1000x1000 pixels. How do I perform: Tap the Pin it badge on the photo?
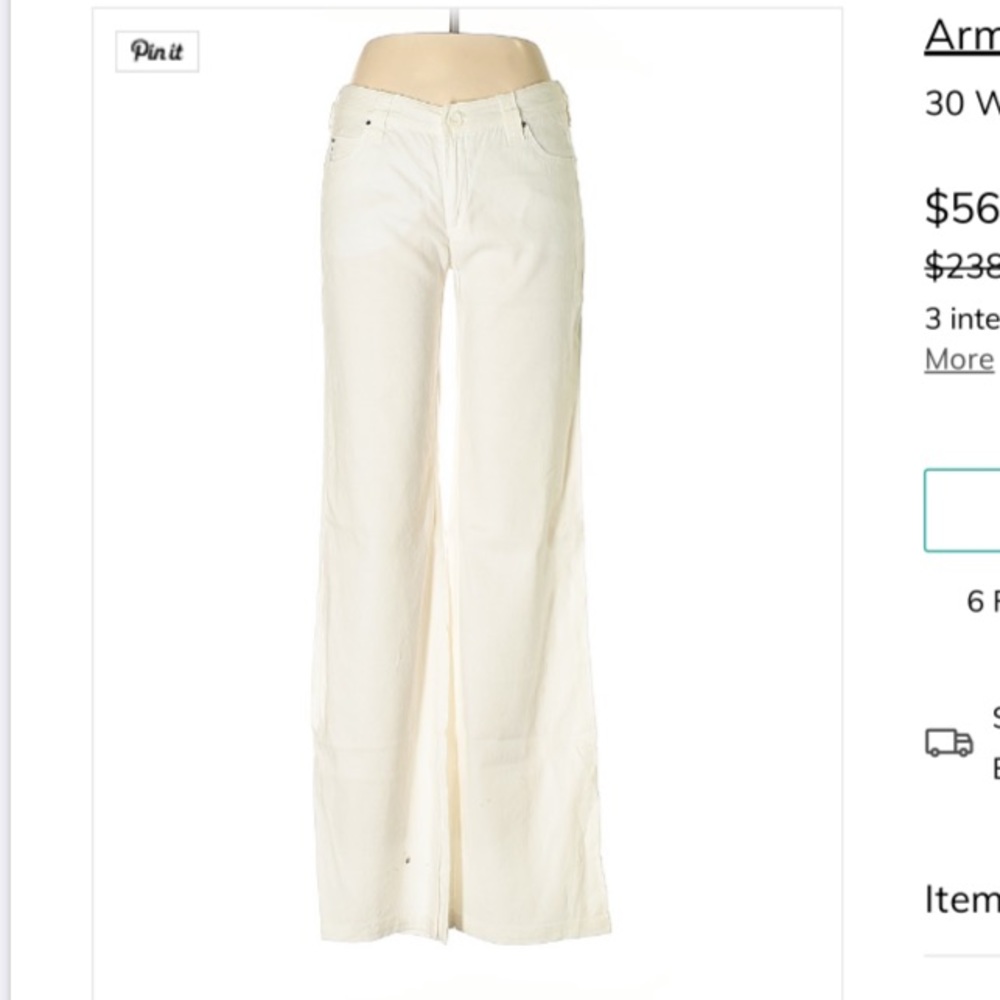158,49
